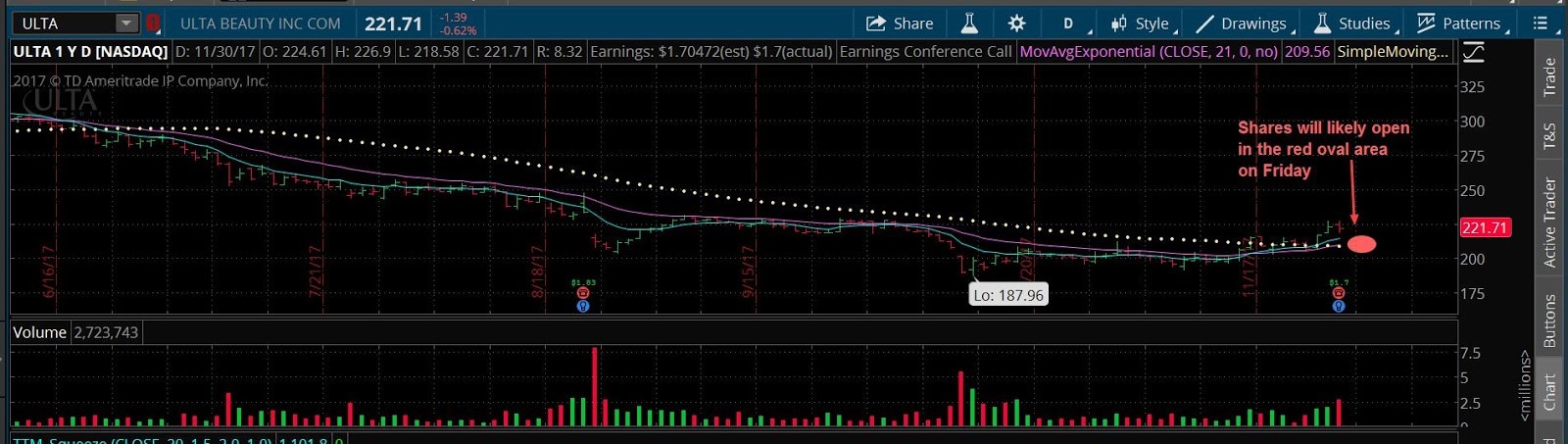
Task: Click the 7/21/17 date marker
Action: [316, 271]
